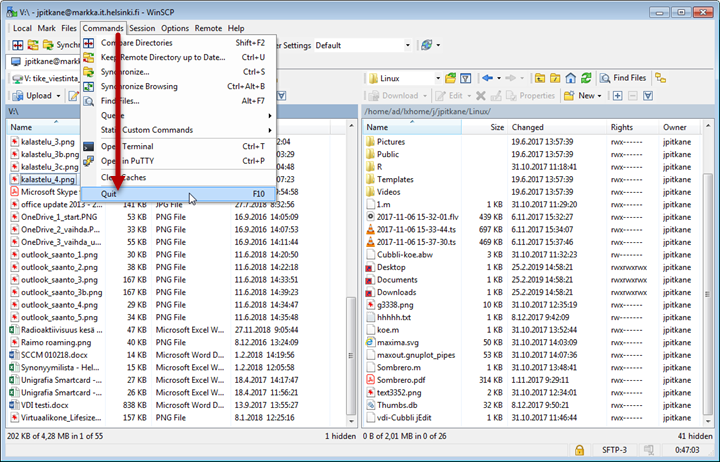
Task: Click the Compare Directories toolbar icon
Action: (x=19, y=45)
